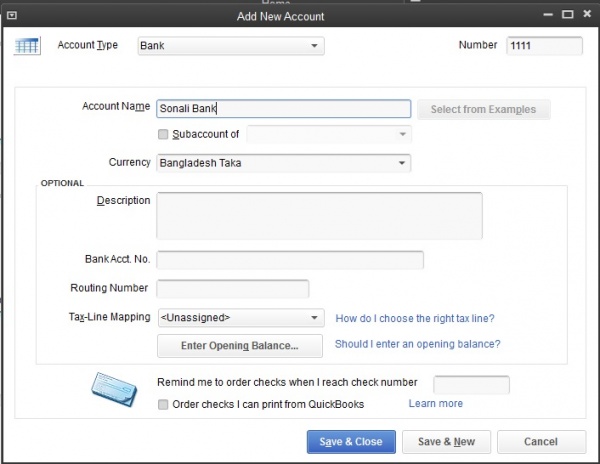This screenshot has width=600, height=464.
Task: Click the Save & Close button
Action: 351,441
